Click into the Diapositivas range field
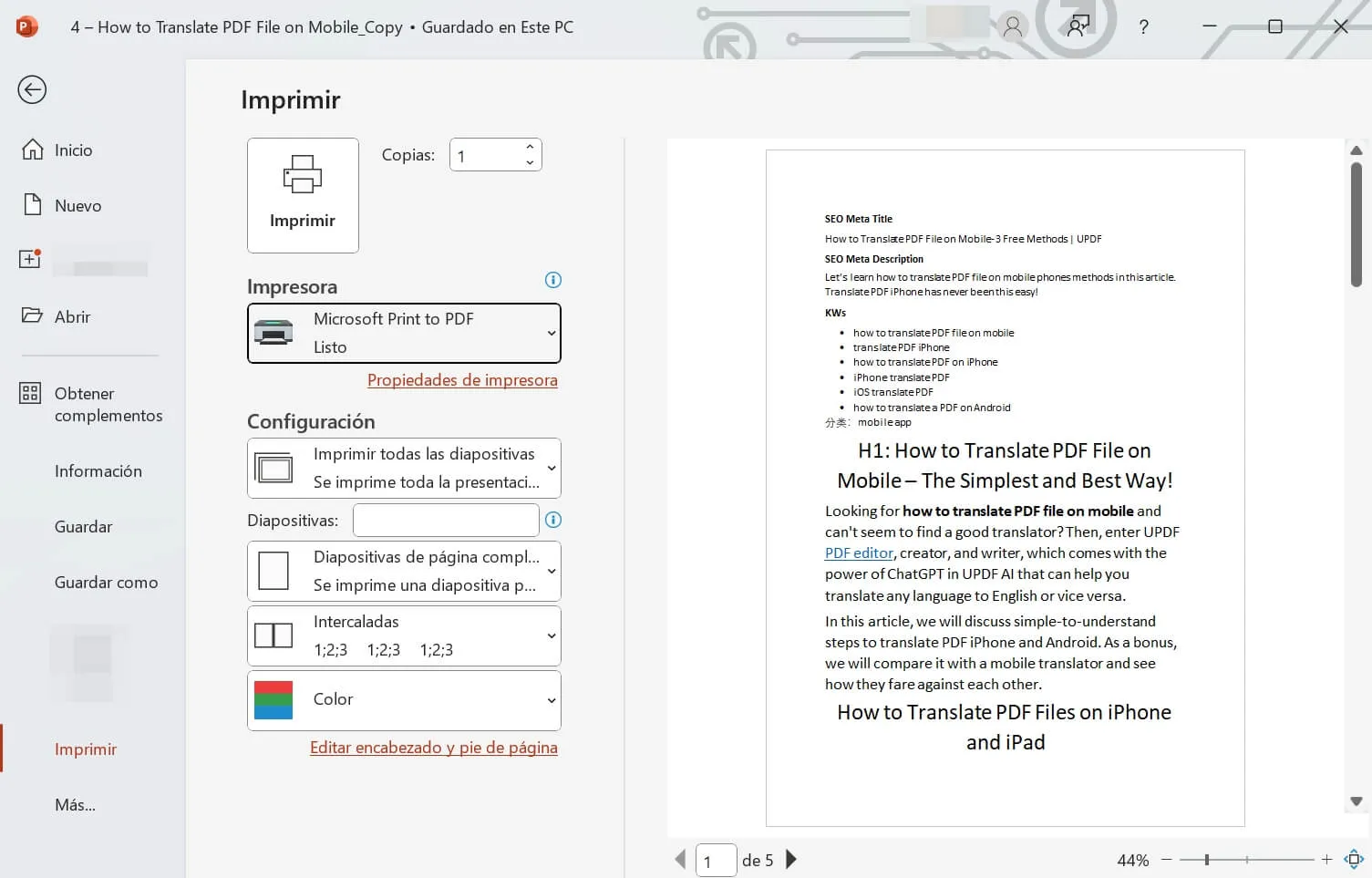 (x=446, y=521)
